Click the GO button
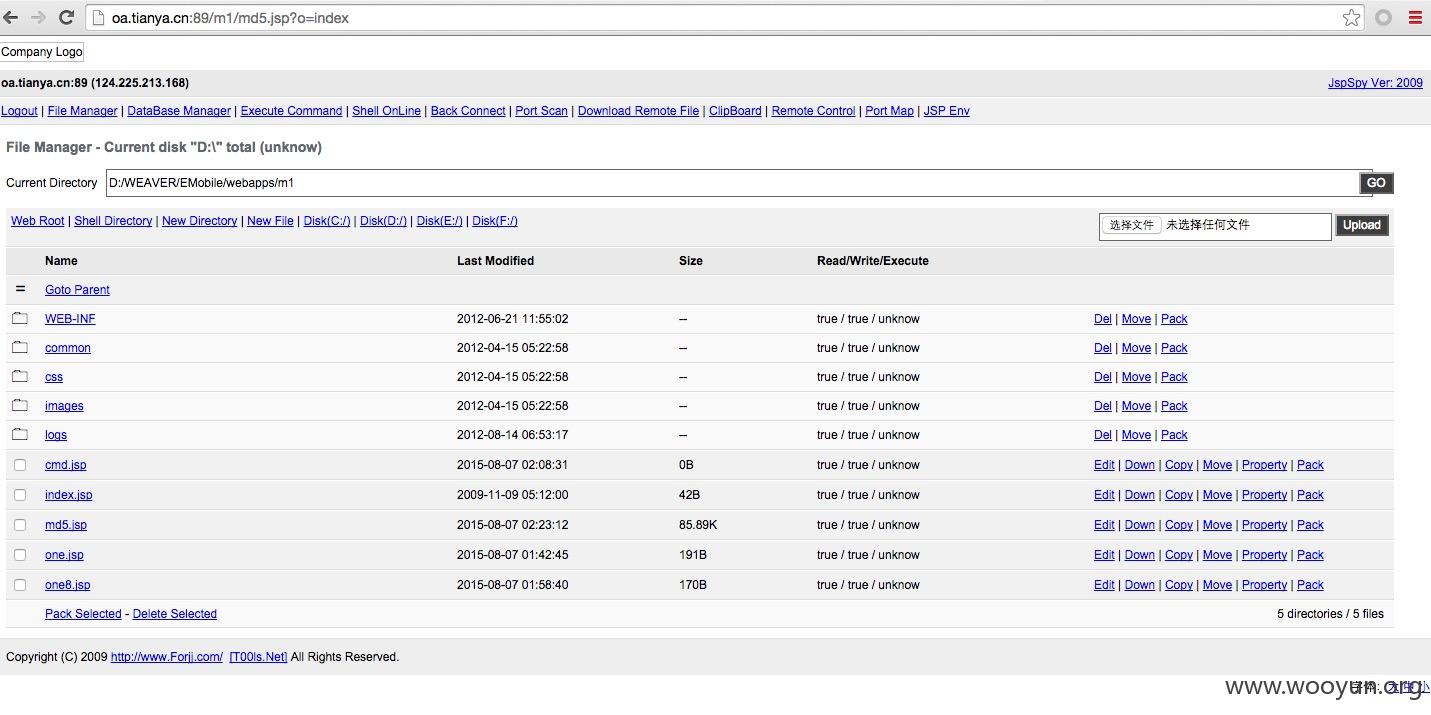This screenshot has width=1431, height=715. coord(1376,183)
